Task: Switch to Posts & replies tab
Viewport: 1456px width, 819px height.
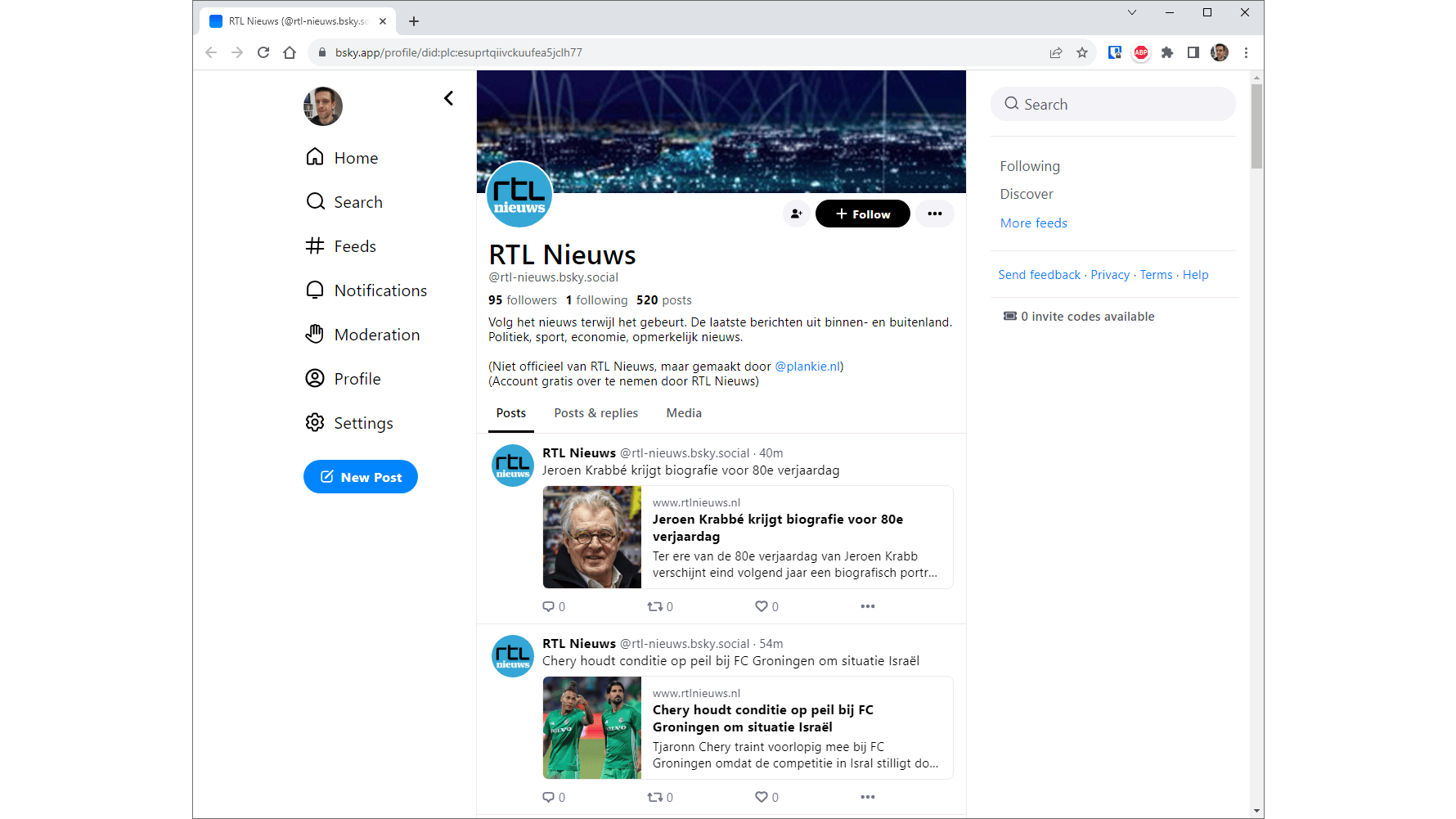Action: (596, 413)
